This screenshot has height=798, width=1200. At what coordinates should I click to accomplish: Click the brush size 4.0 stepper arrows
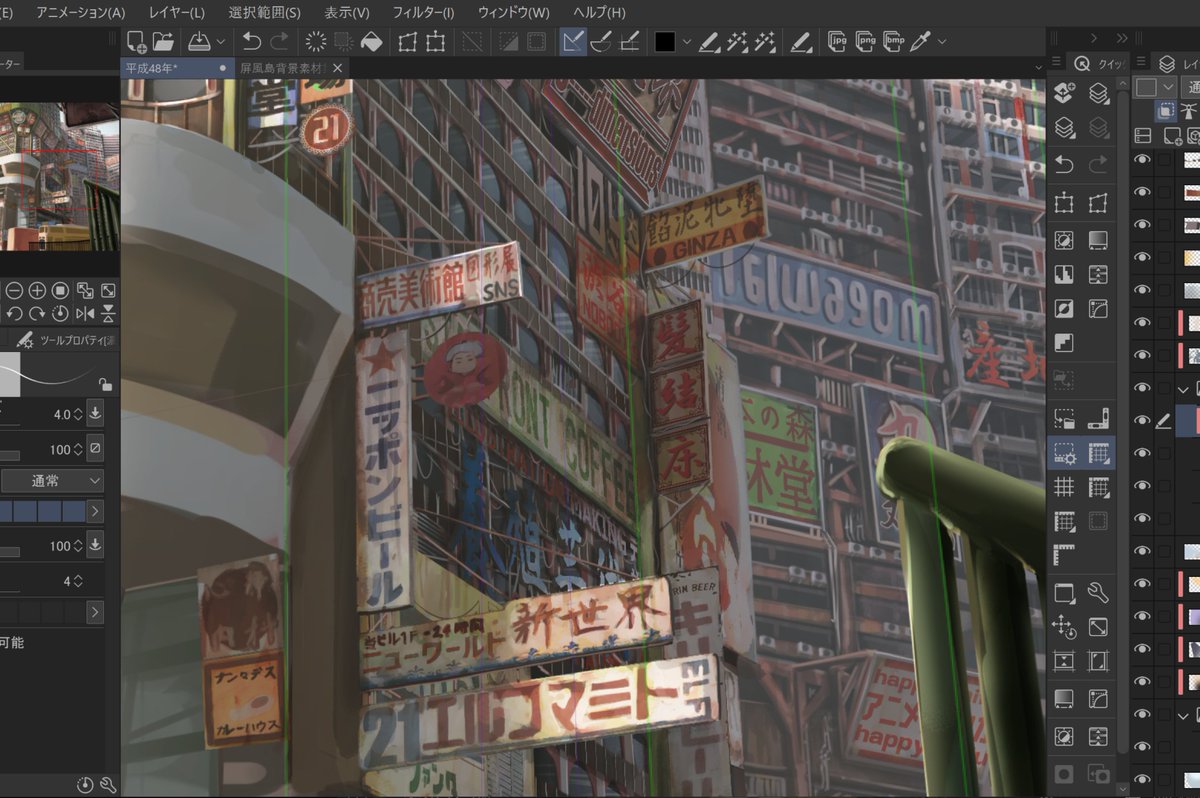[x=78, y=414]
